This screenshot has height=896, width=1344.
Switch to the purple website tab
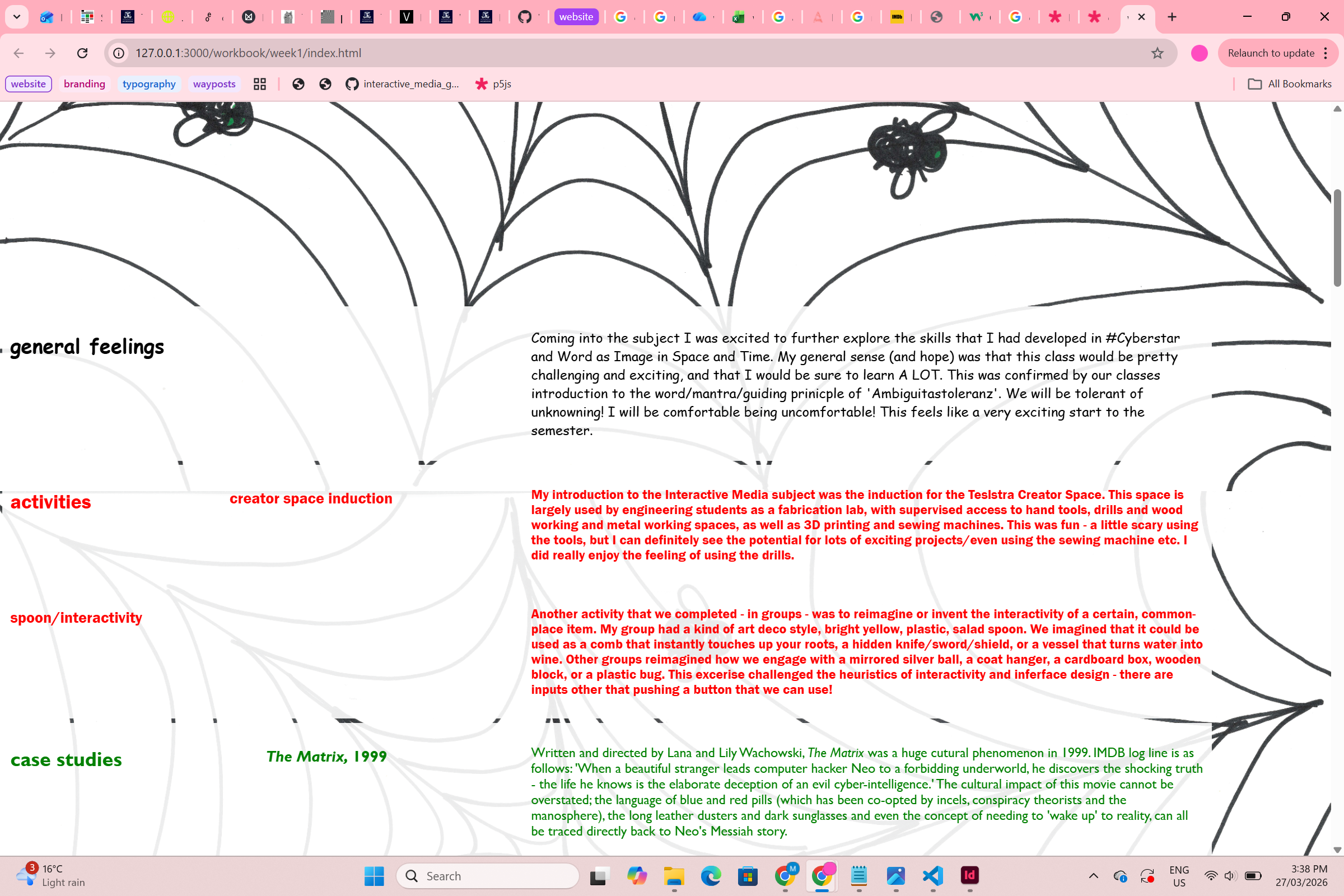pyautogui.click(x=576, y=17)
